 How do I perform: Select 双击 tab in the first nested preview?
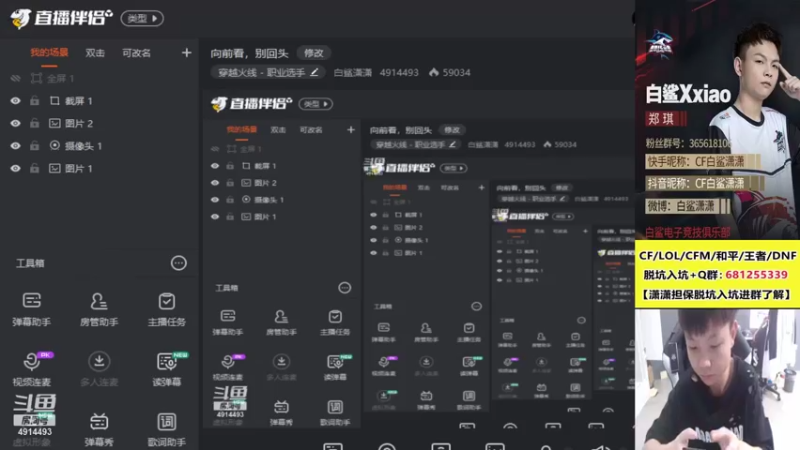[278, 130]
